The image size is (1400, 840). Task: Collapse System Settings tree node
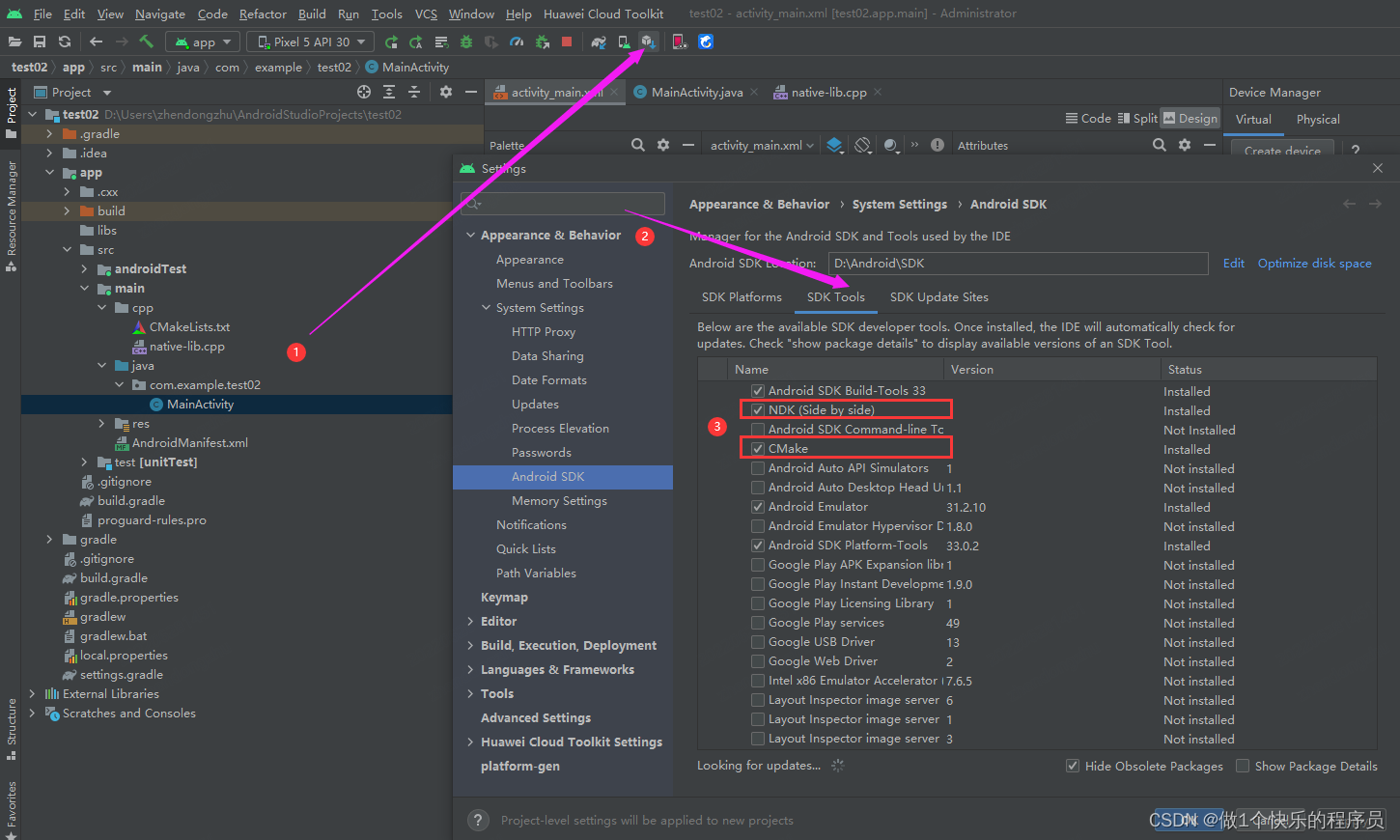[x=487, y=308]
